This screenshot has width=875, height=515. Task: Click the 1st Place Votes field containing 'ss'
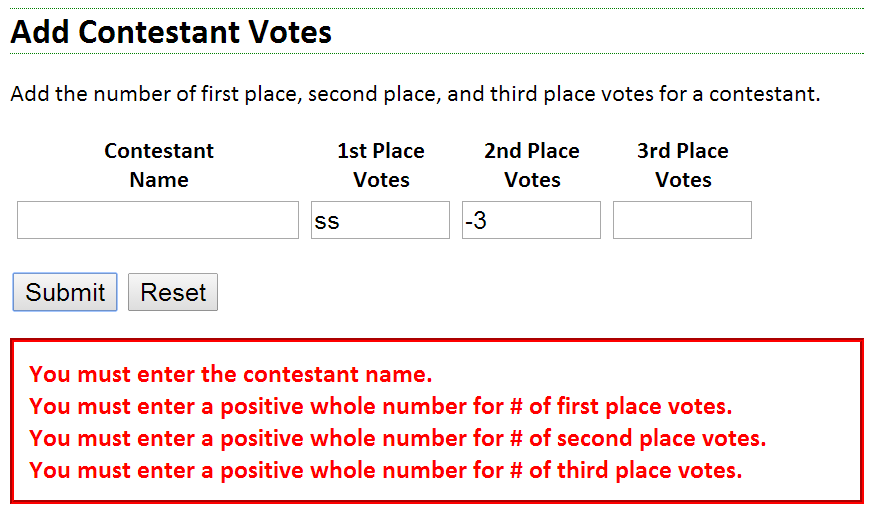pos(380,220)
